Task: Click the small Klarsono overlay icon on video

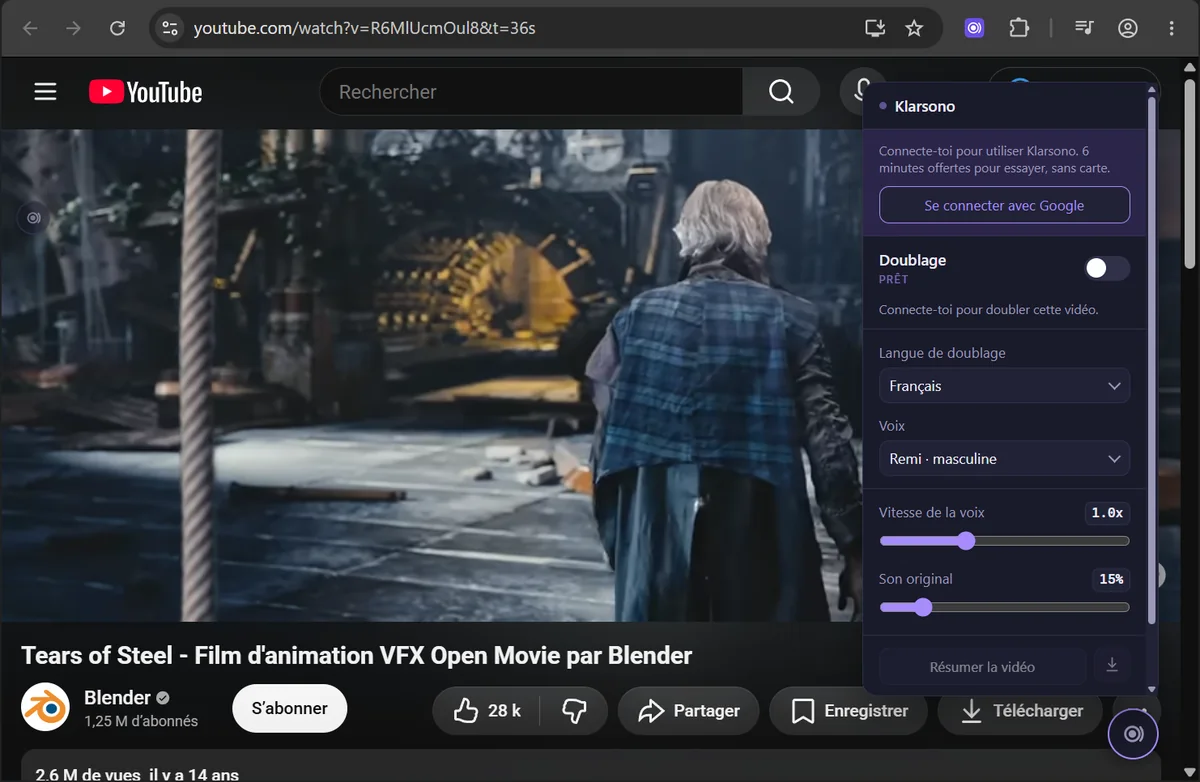Action: click(x=33, y=217)
